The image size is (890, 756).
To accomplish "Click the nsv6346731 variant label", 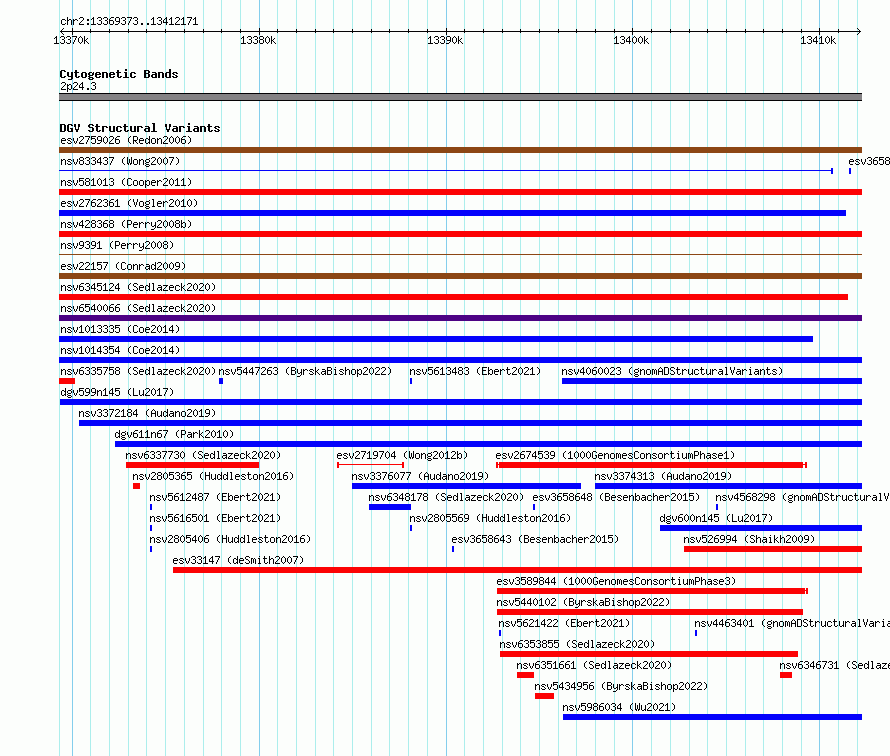I will tap(834, 665).
